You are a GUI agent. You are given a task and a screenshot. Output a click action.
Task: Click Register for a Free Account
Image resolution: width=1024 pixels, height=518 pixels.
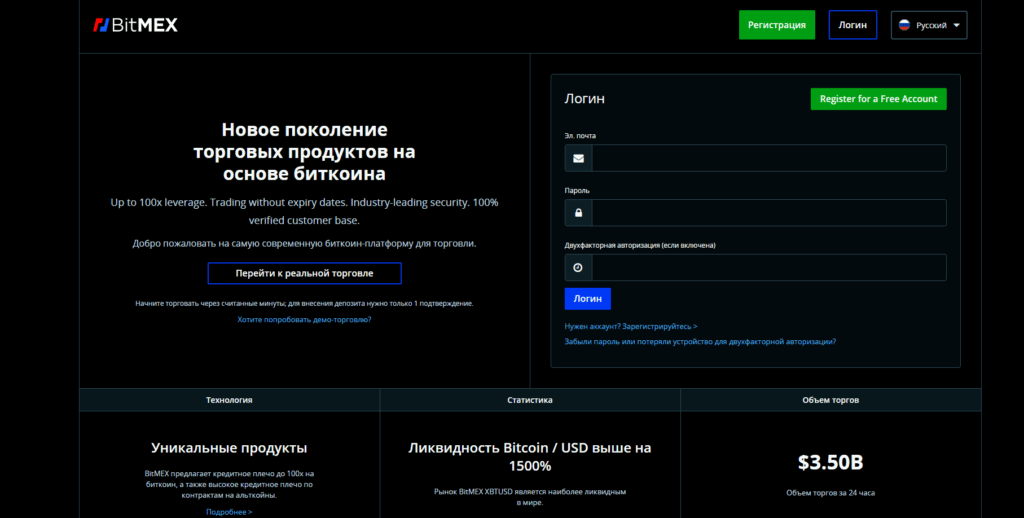878,99
